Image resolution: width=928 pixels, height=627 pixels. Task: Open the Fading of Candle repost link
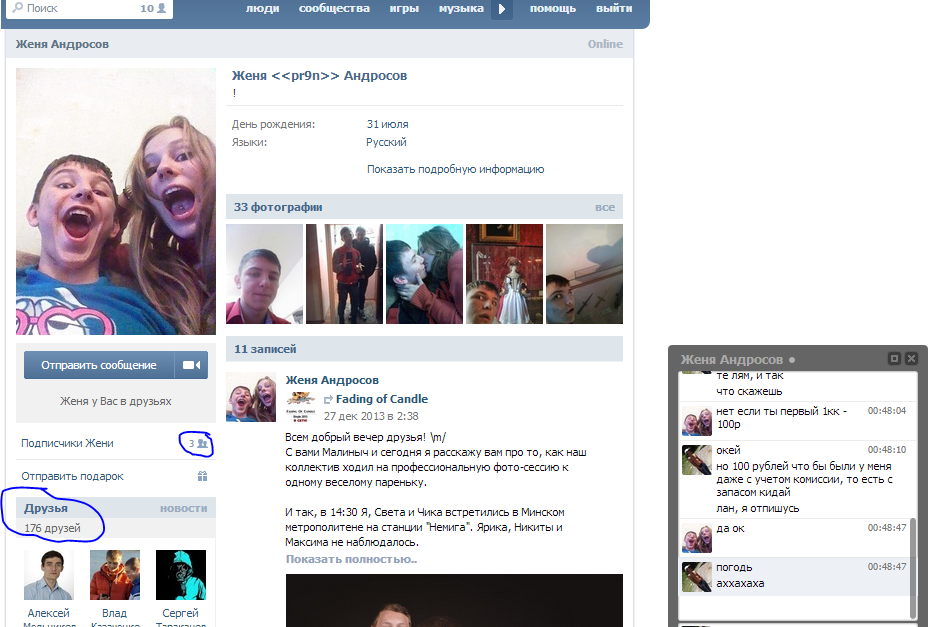click(x=381, y=399)
